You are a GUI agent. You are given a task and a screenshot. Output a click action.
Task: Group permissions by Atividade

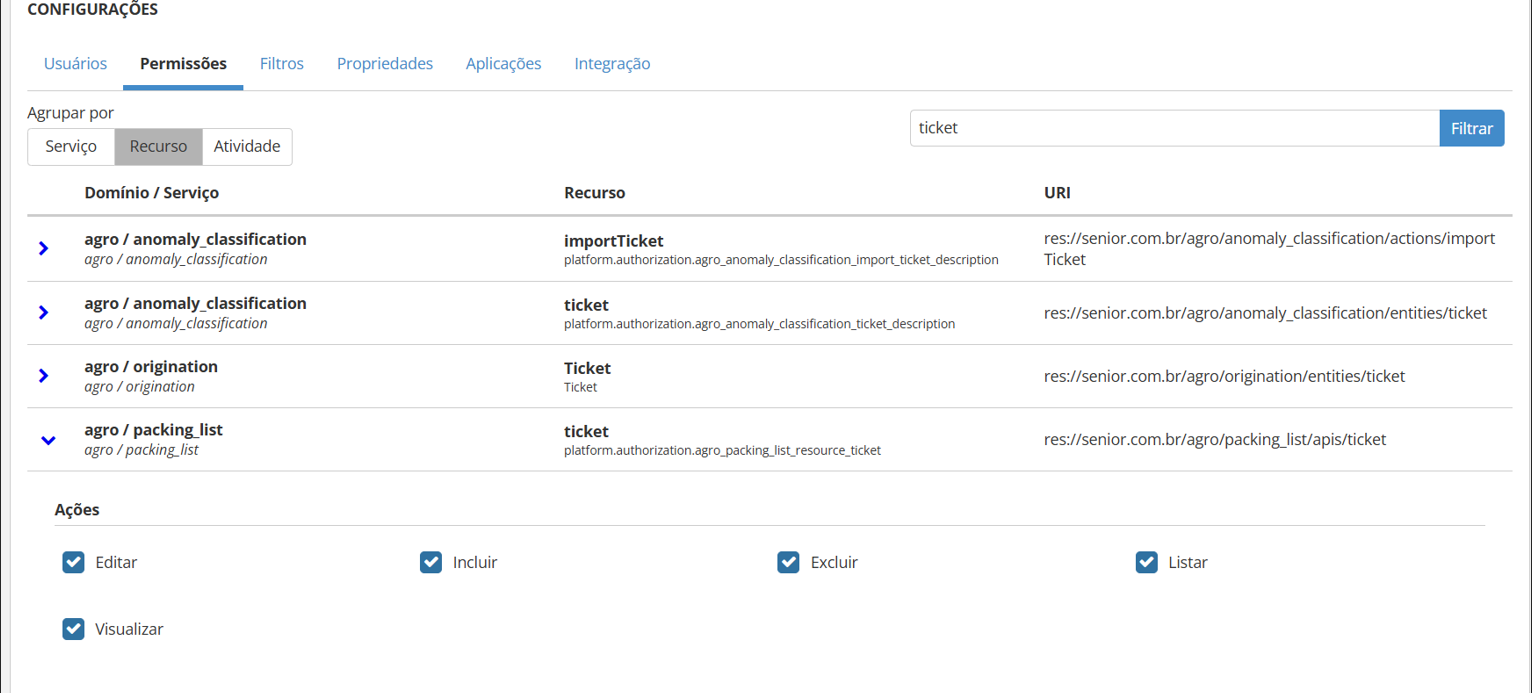[x=247, y=146]
